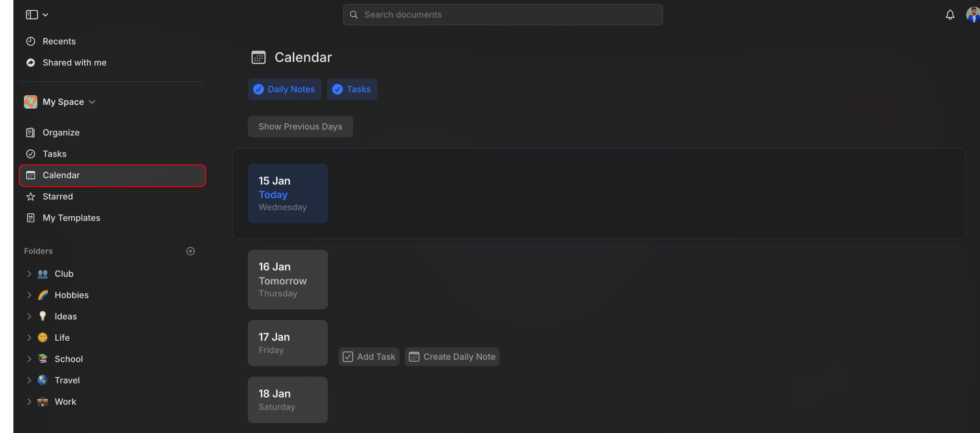Click Add Task for 17 Jan
The width and height of the screenshot is (980, 433).
369,357
